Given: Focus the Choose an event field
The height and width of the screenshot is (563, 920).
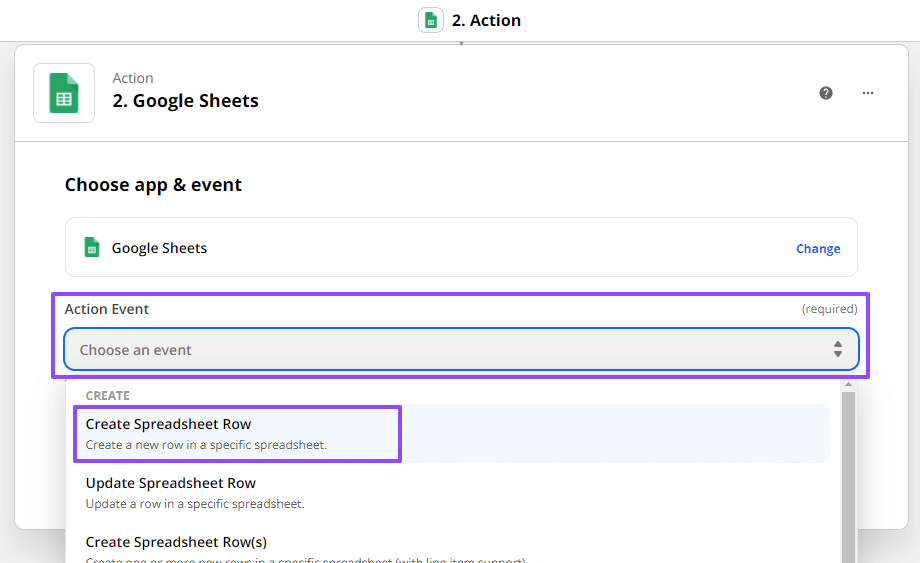Looking at the screenshot, I should [x=440, y=350].
